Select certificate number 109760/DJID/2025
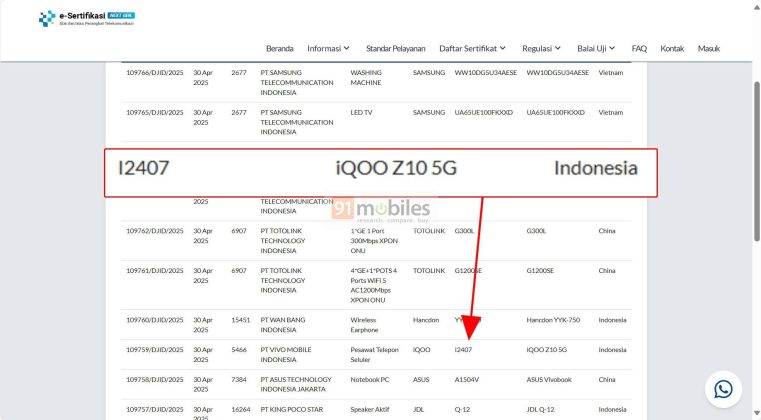The width and height of the screenshot is (761, 420). coord(155,320)
